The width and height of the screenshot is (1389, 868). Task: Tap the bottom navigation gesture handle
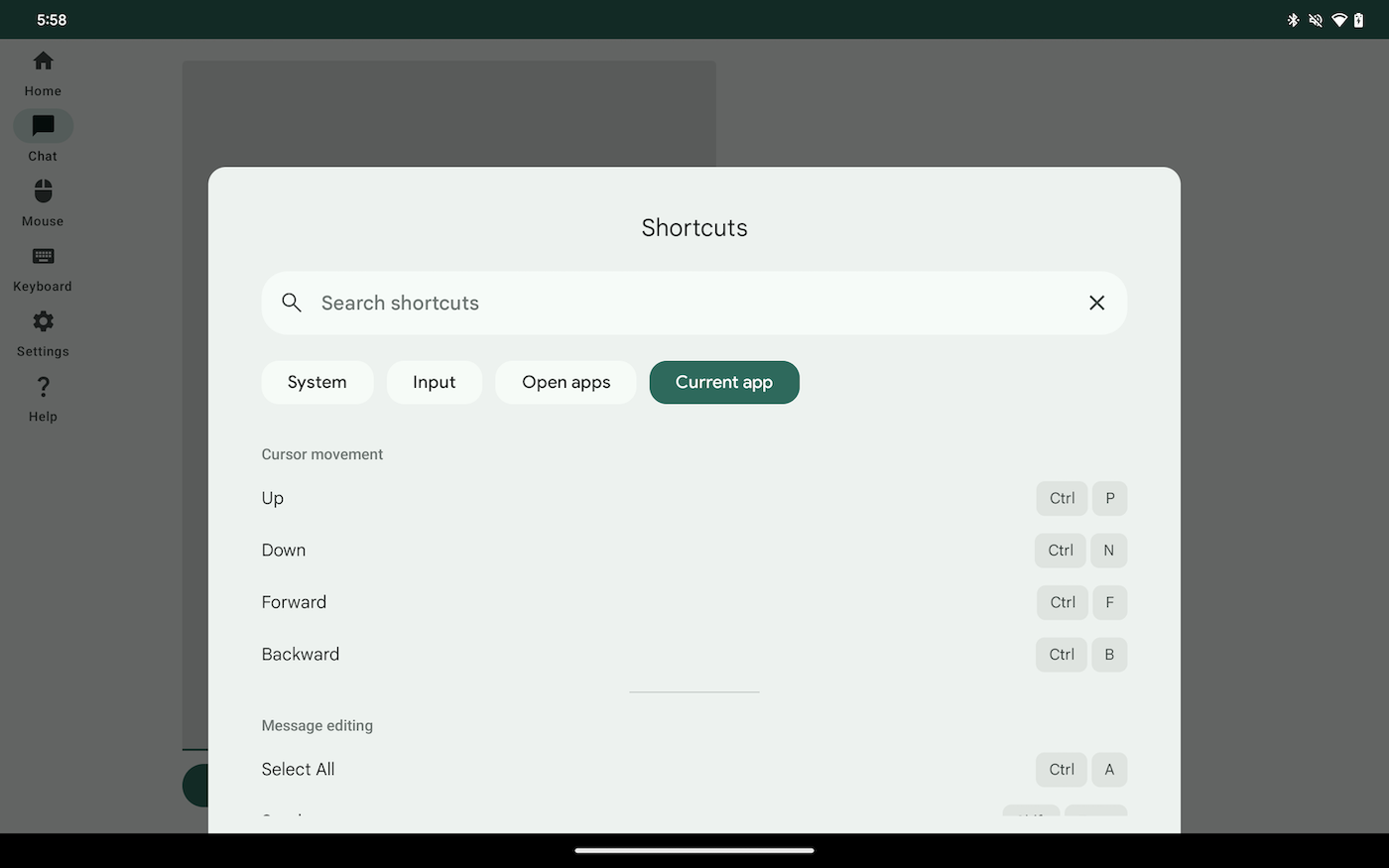(694, 850)
